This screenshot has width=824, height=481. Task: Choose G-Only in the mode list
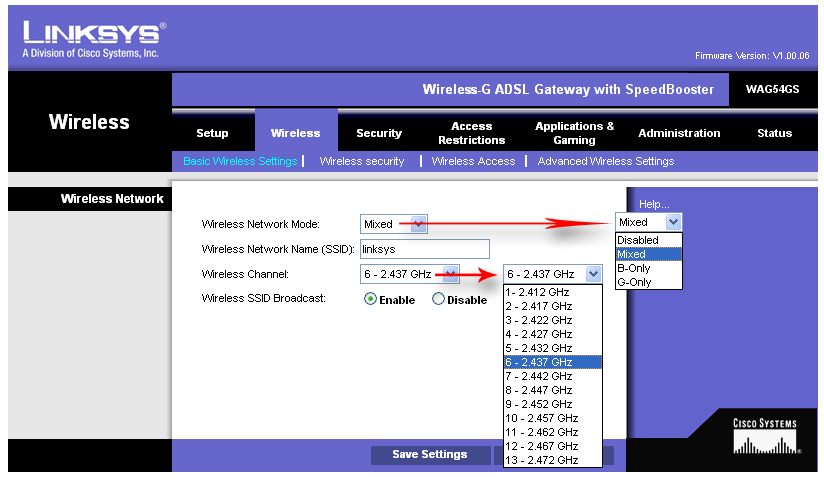click(x=648, y=282)
